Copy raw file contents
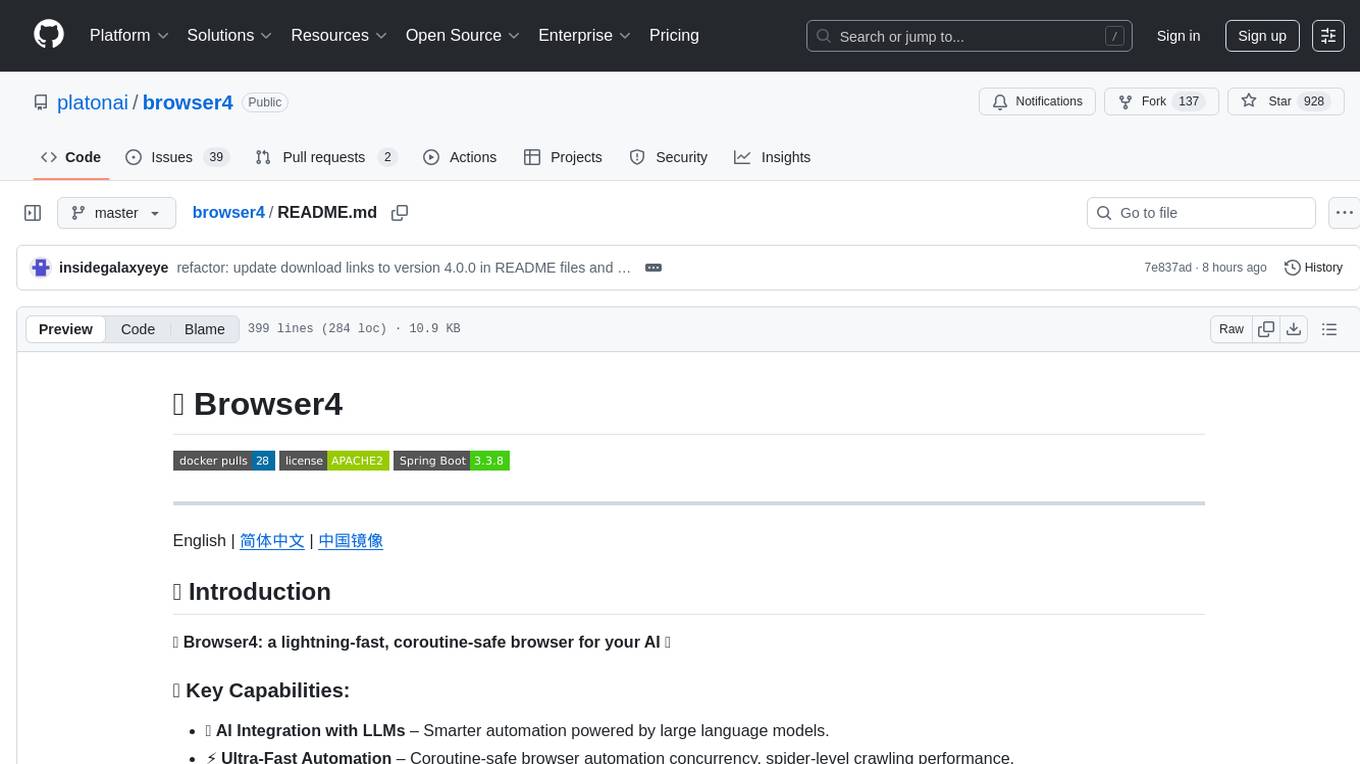 tap(1266, 329)
